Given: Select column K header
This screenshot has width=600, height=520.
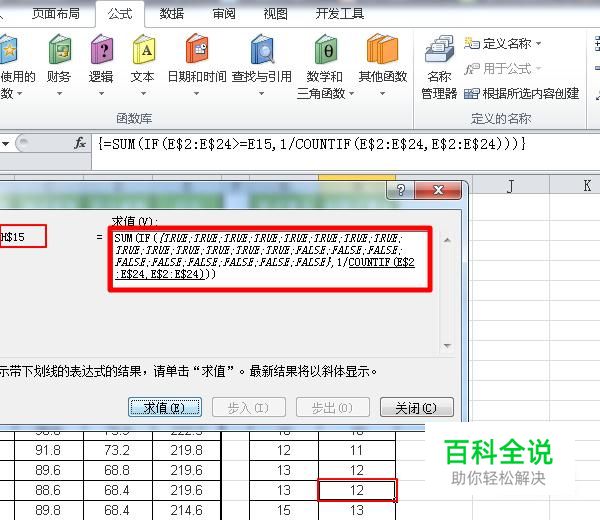Looking at the screenshot, I should click(x=575, y=186).
